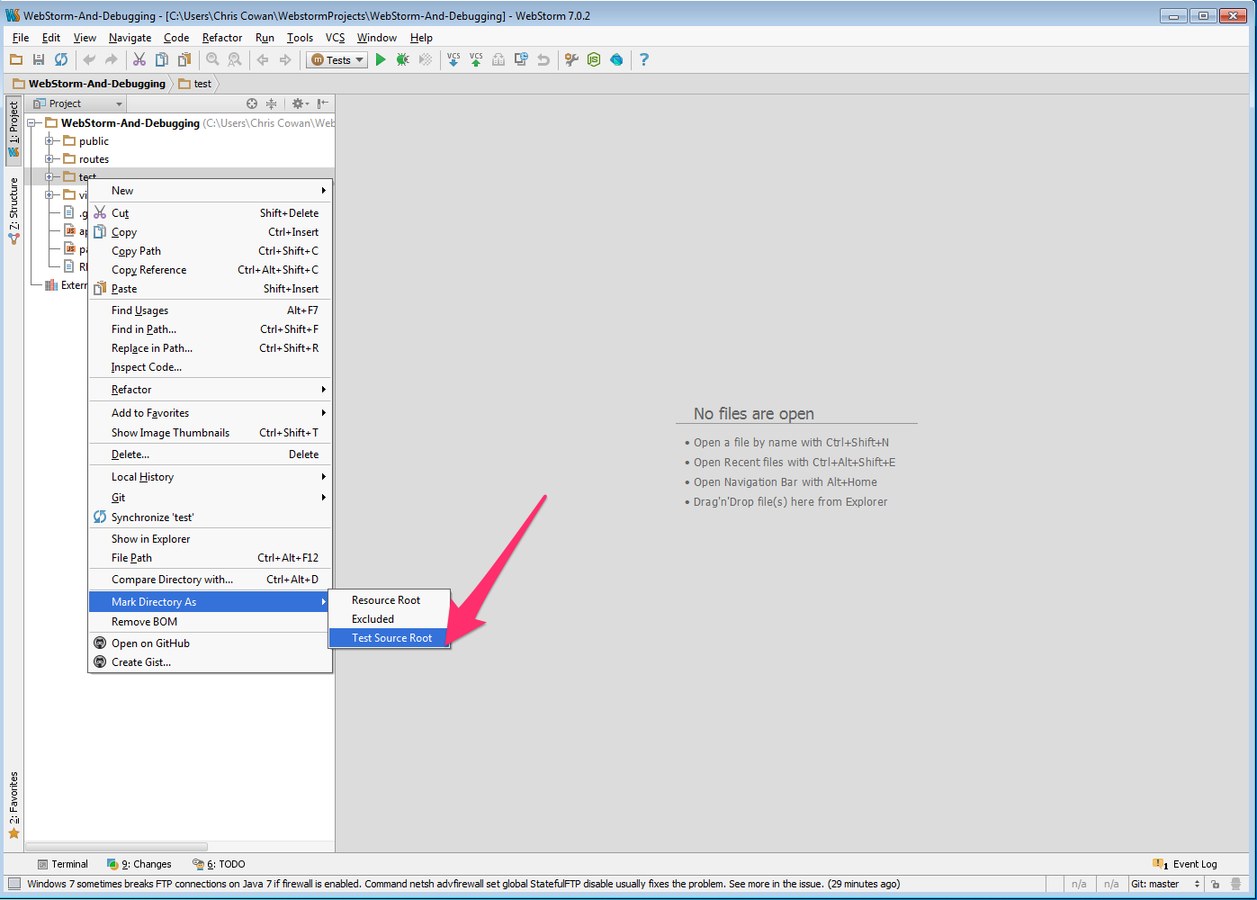Viewport: 1257px width, 900px height.
Task: Click the Collapse All icon in Project panel
Action: coord(271,104)
